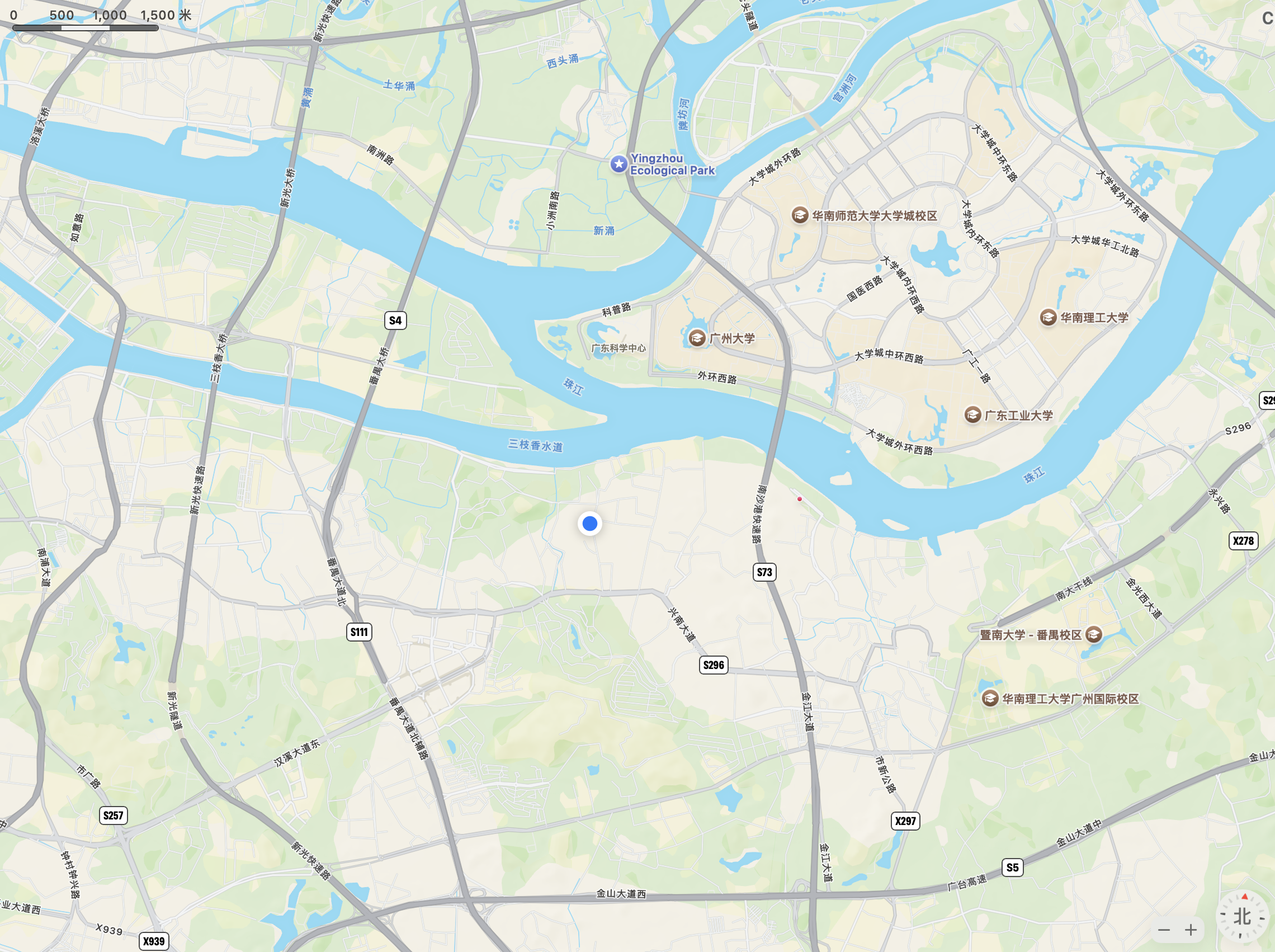
Task: Open the 广东工业大学 school marker
Action: click(972, 415)
